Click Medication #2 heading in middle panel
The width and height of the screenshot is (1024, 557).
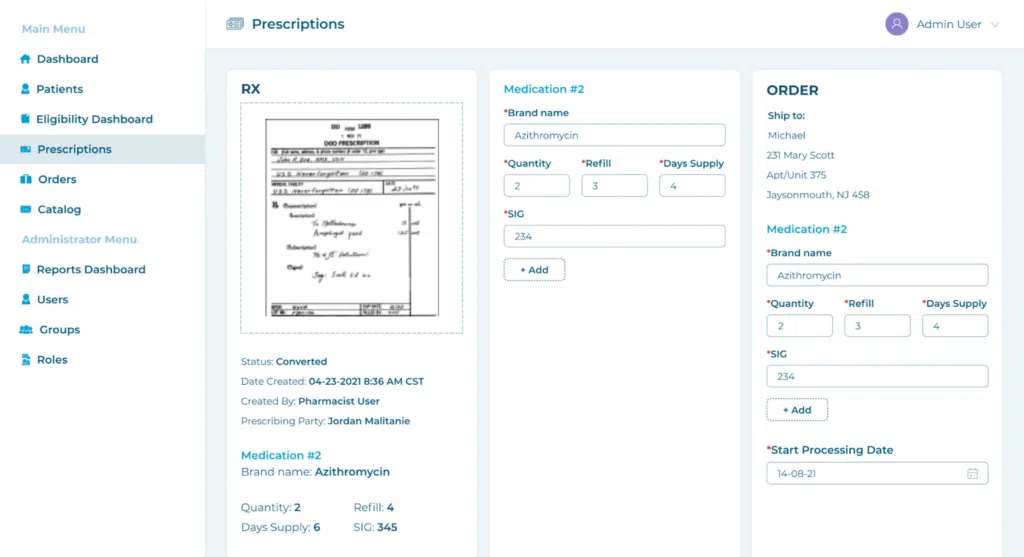pos(543,89)
